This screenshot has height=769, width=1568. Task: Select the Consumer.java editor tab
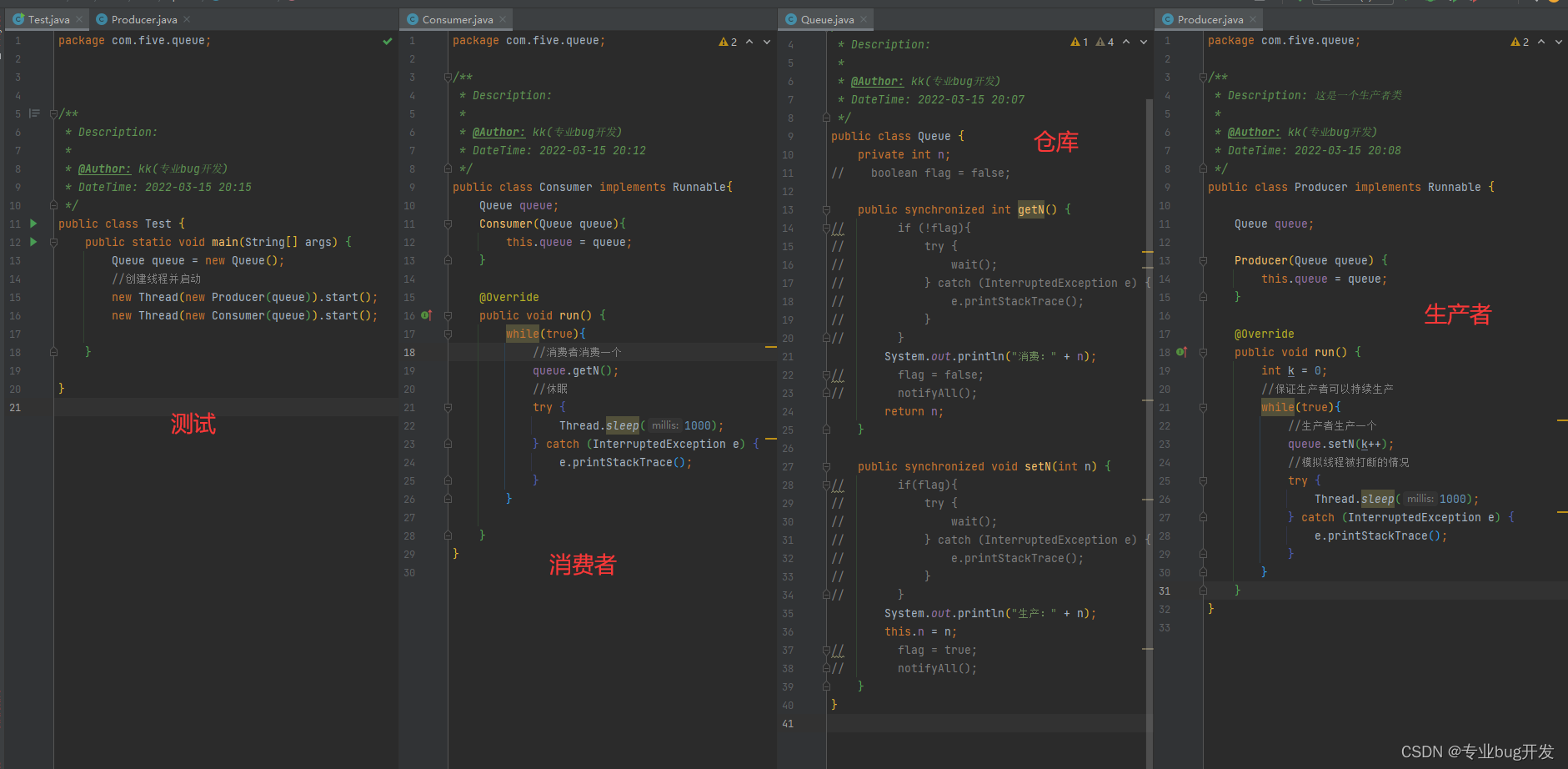point(457,19)
